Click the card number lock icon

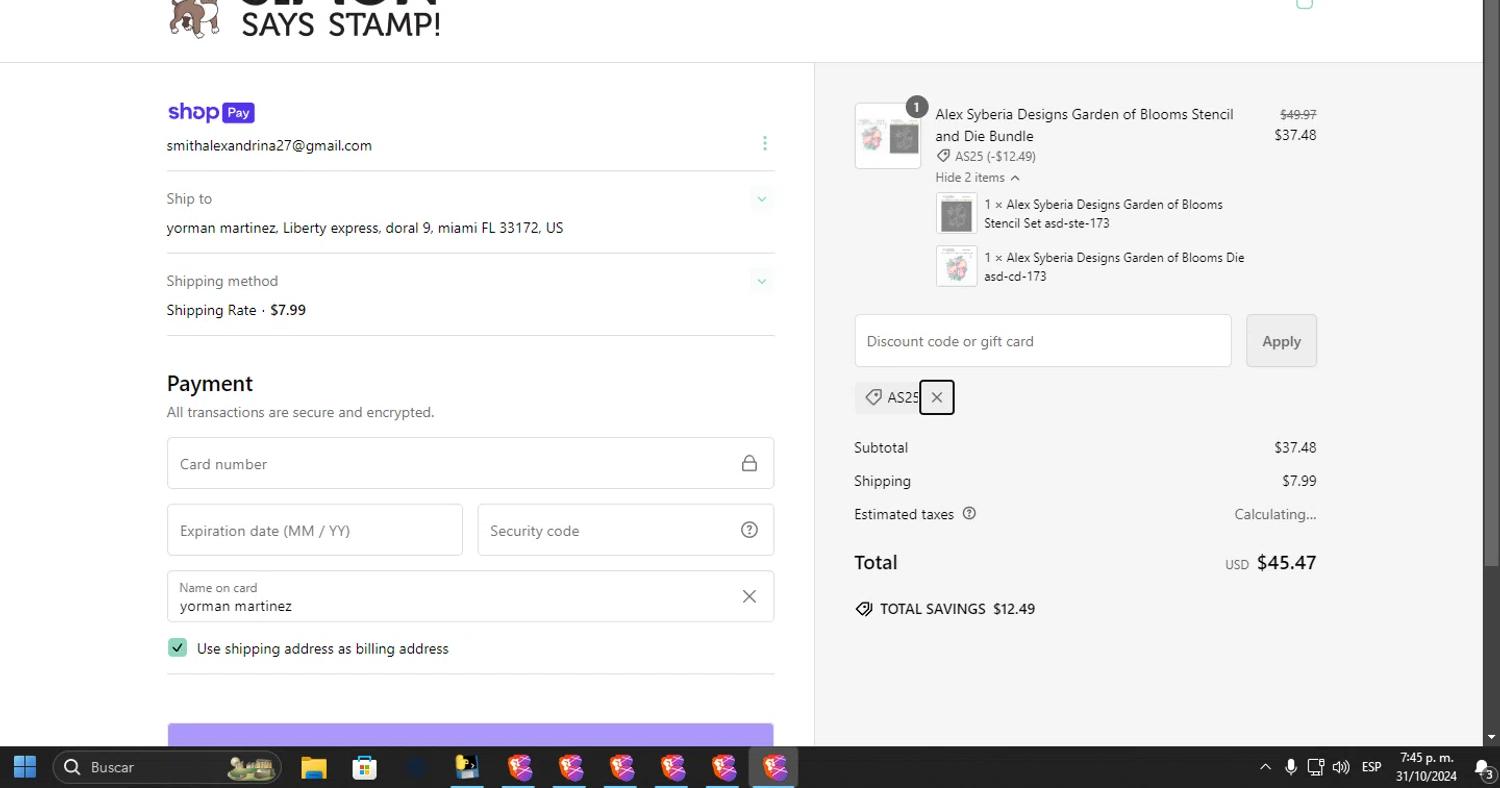tap(749, 463)
